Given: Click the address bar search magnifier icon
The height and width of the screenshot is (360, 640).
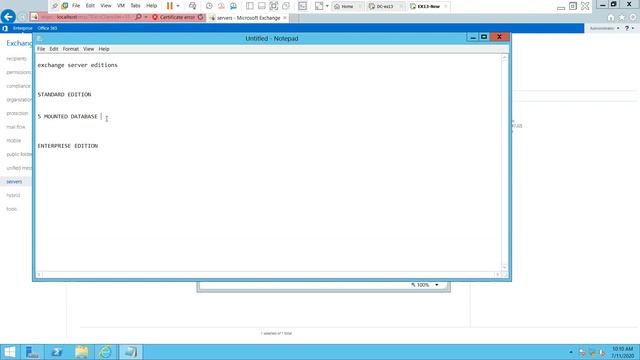Looking at the screenshot, I should 138,17.
